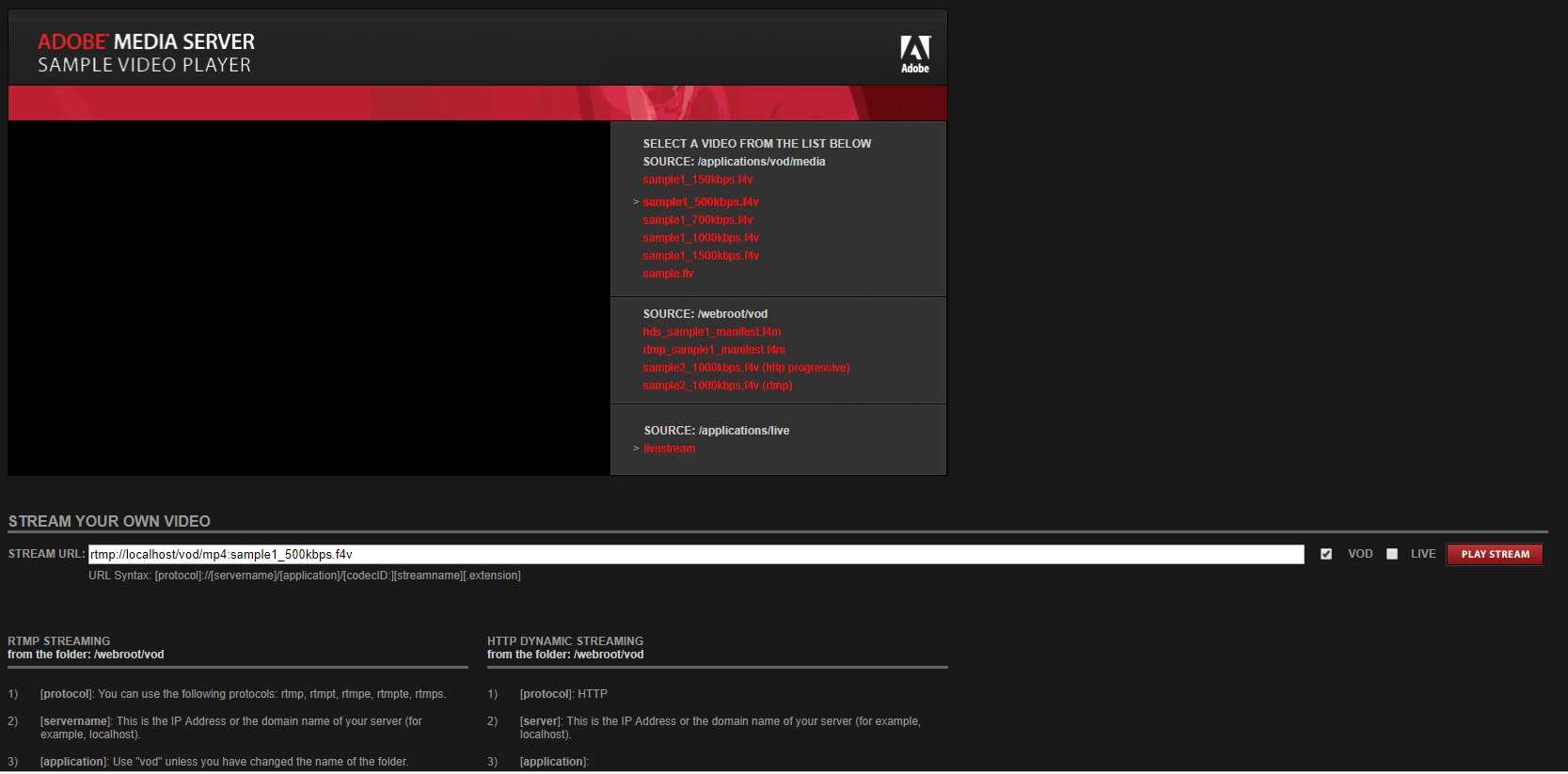Screen dimensions: 1568x774
Task: Click the SAMPLE VIDEO PLAYER subtitle
Action: 144,65
